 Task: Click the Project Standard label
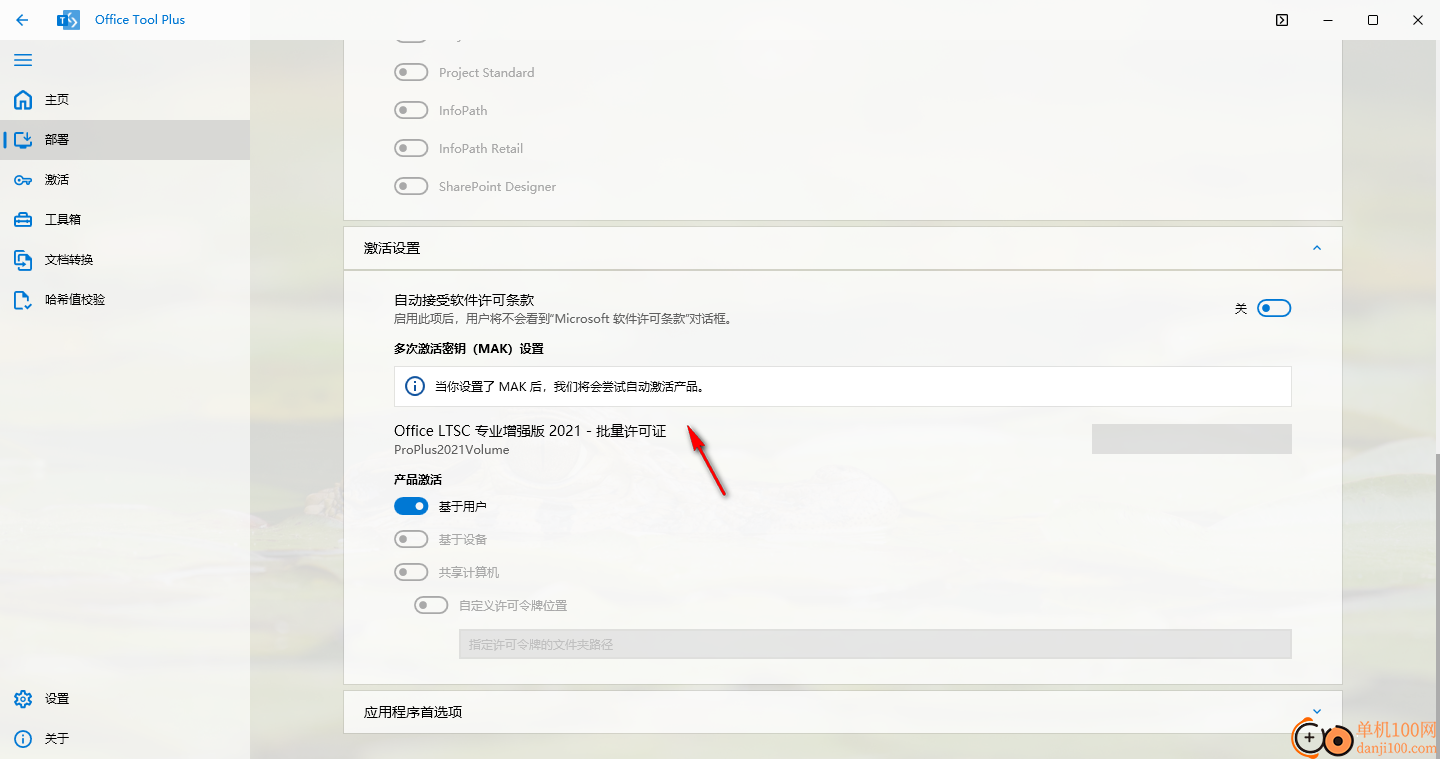486,73
